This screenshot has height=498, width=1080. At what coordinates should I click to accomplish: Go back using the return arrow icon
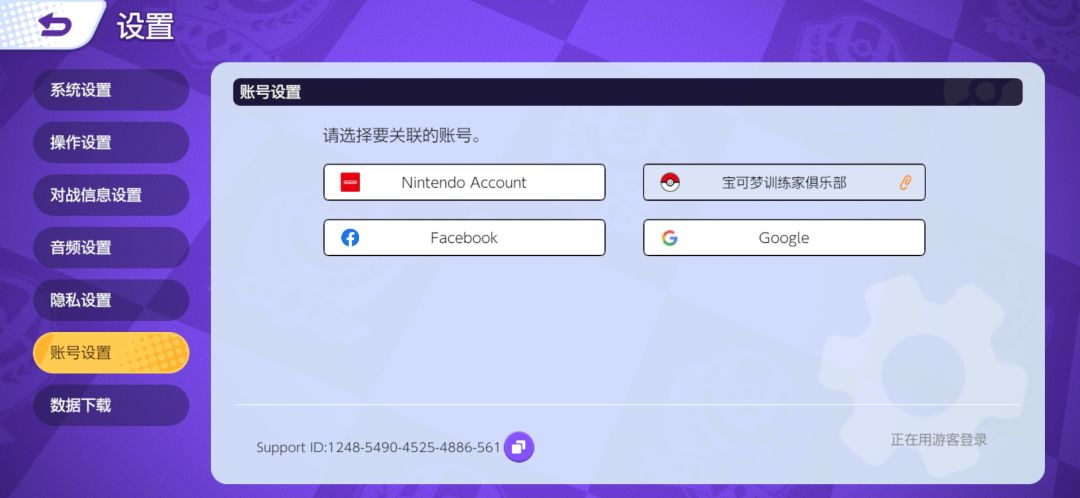pos(55,24)
